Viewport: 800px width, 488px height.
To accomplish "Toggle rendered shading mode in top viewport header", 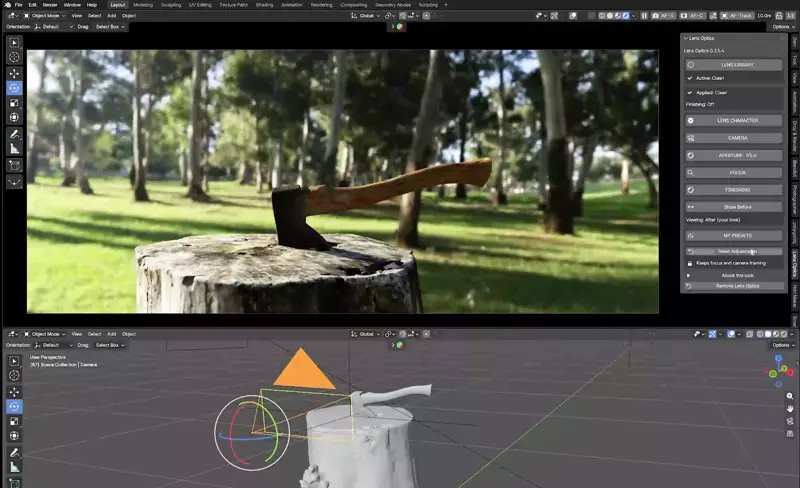I will 626,16.
